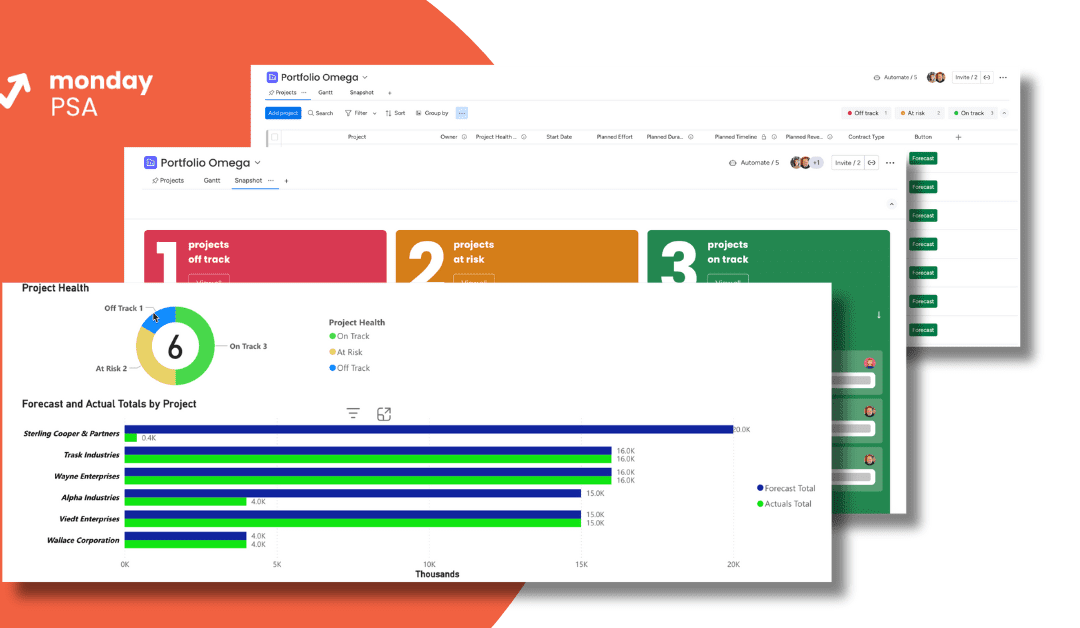
Task: Click the red projects off track card
Action: pos(265,257)
